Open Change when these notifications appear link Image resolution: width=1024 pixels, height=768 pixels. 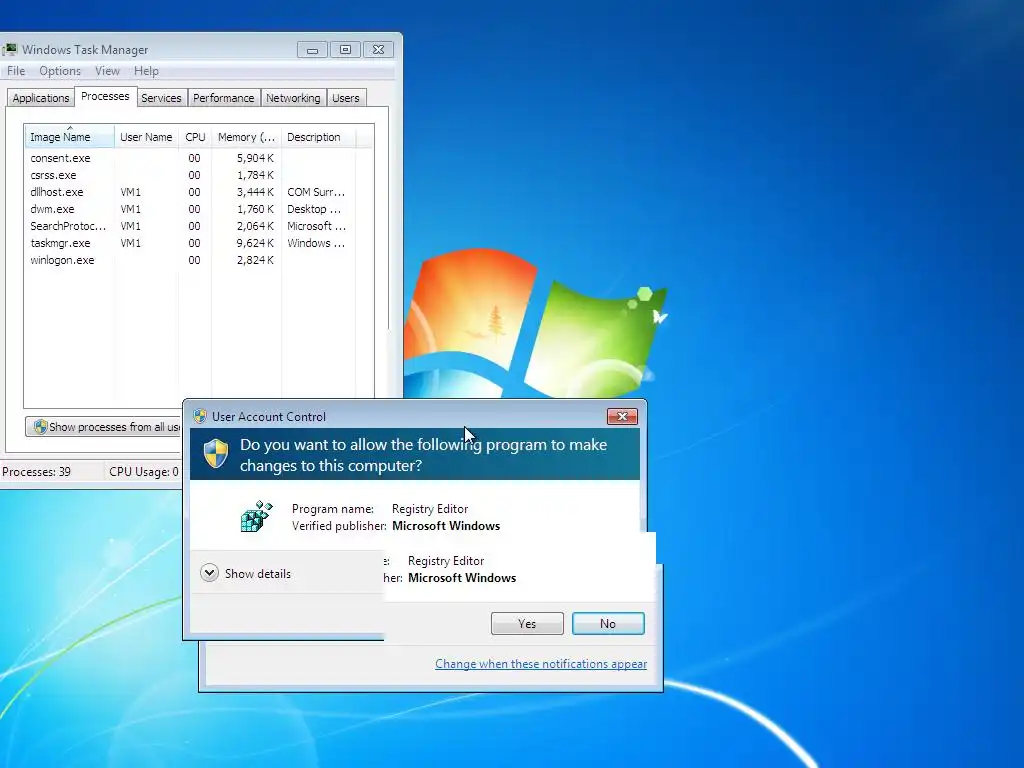(541, 664)
